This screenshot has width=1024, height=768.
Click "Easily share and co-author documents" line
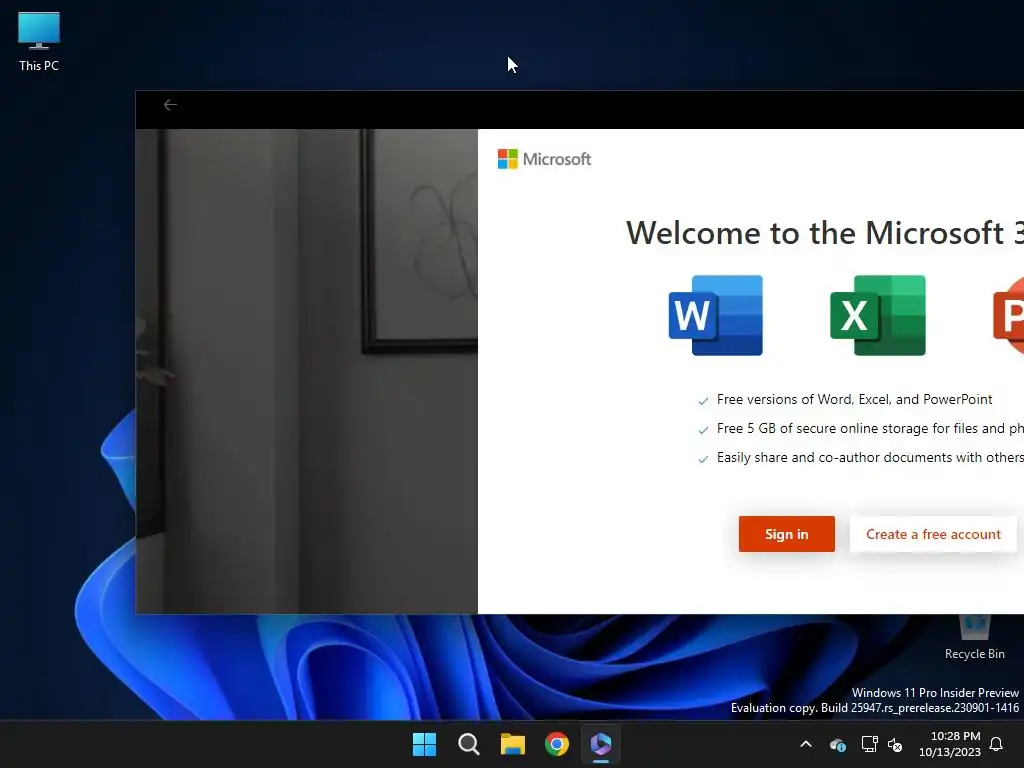point(870,457)
